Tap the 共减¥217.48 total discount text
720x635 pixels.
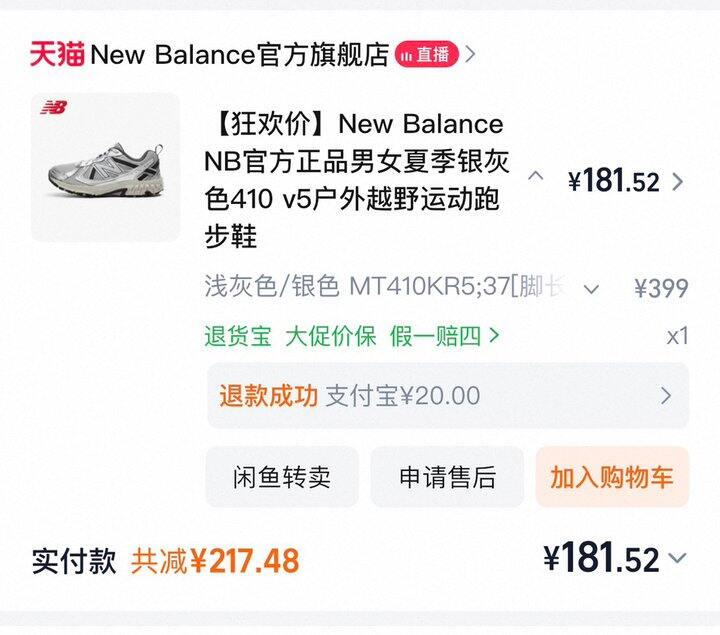215,561
